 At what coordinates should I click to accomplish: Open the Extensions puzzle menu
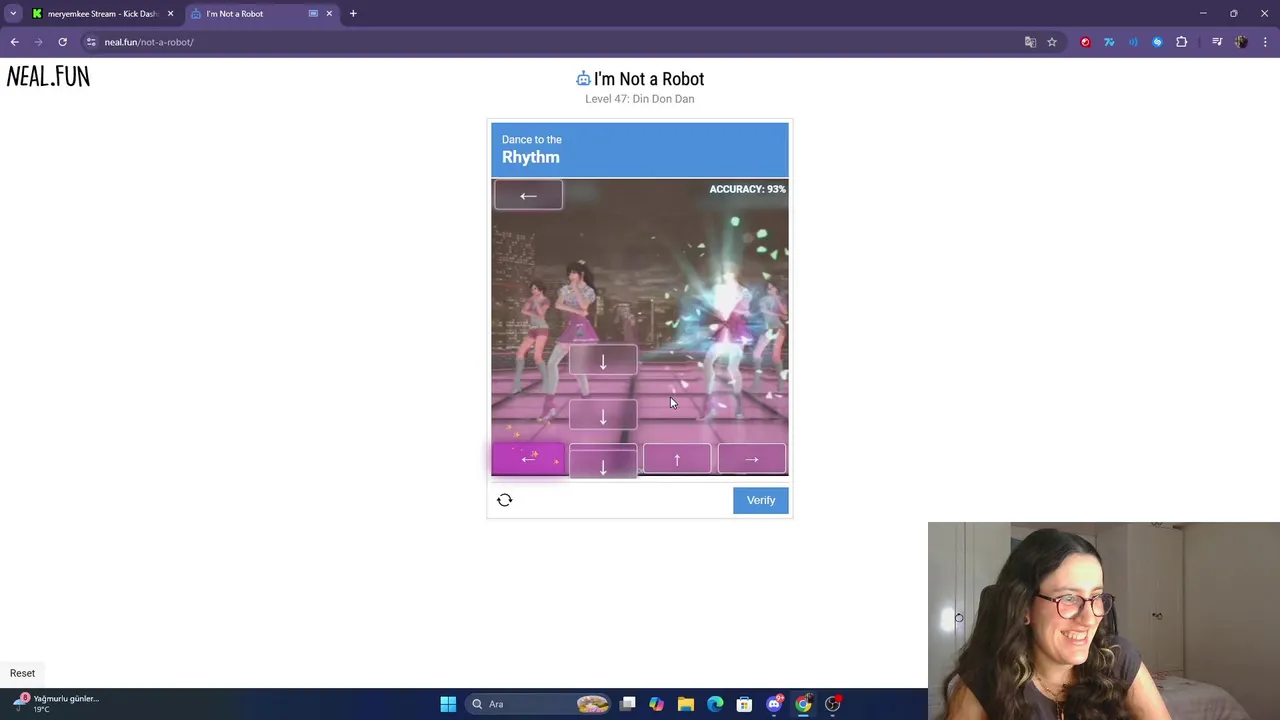(x=1182, y=42)
